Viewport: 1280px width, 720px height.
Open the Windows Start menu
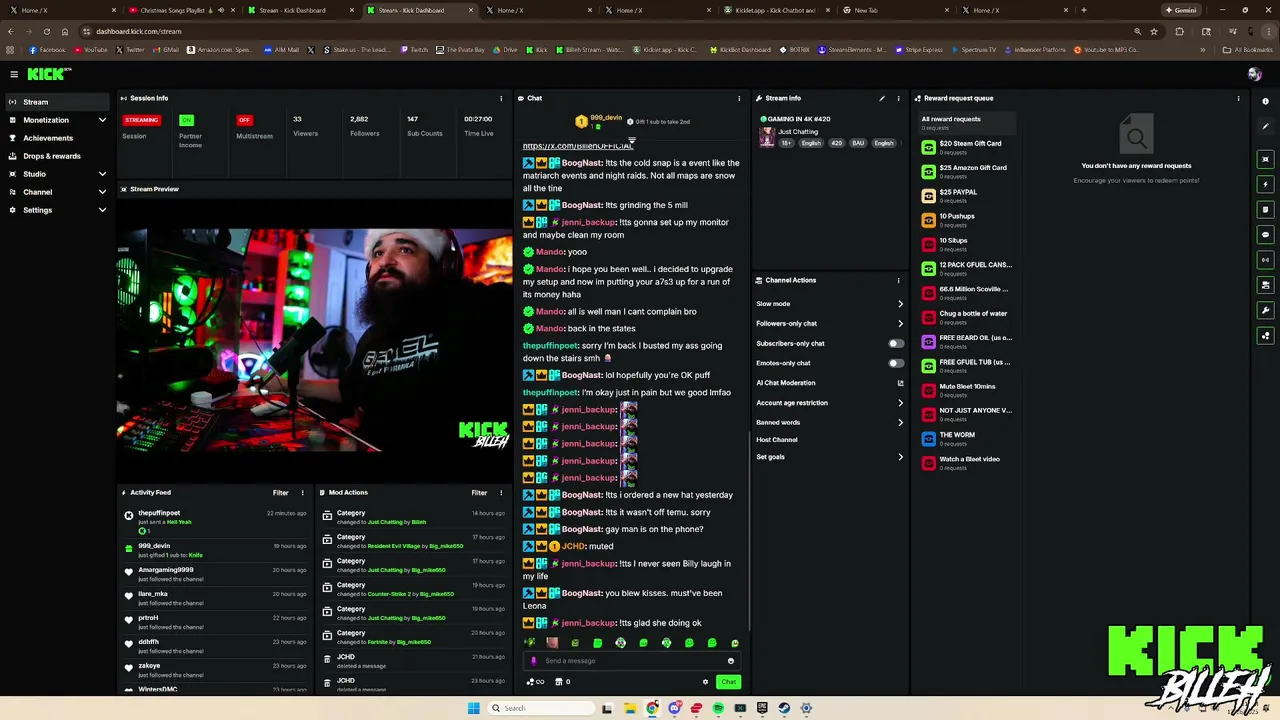point(473,708)
